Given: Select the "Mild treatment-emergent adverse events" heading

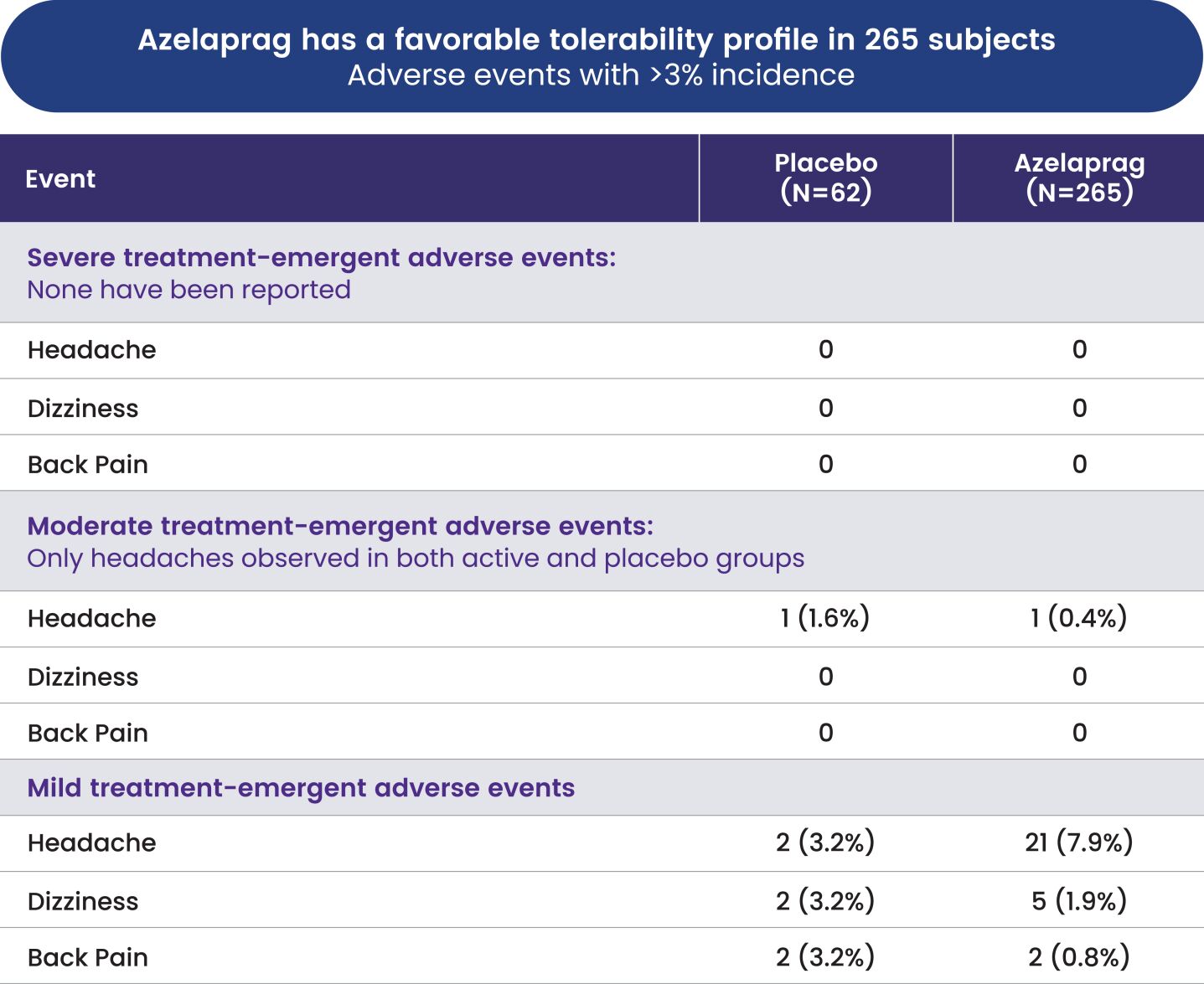Looking at the screenshot, I should pyautogui.click(x=301, y=788).
